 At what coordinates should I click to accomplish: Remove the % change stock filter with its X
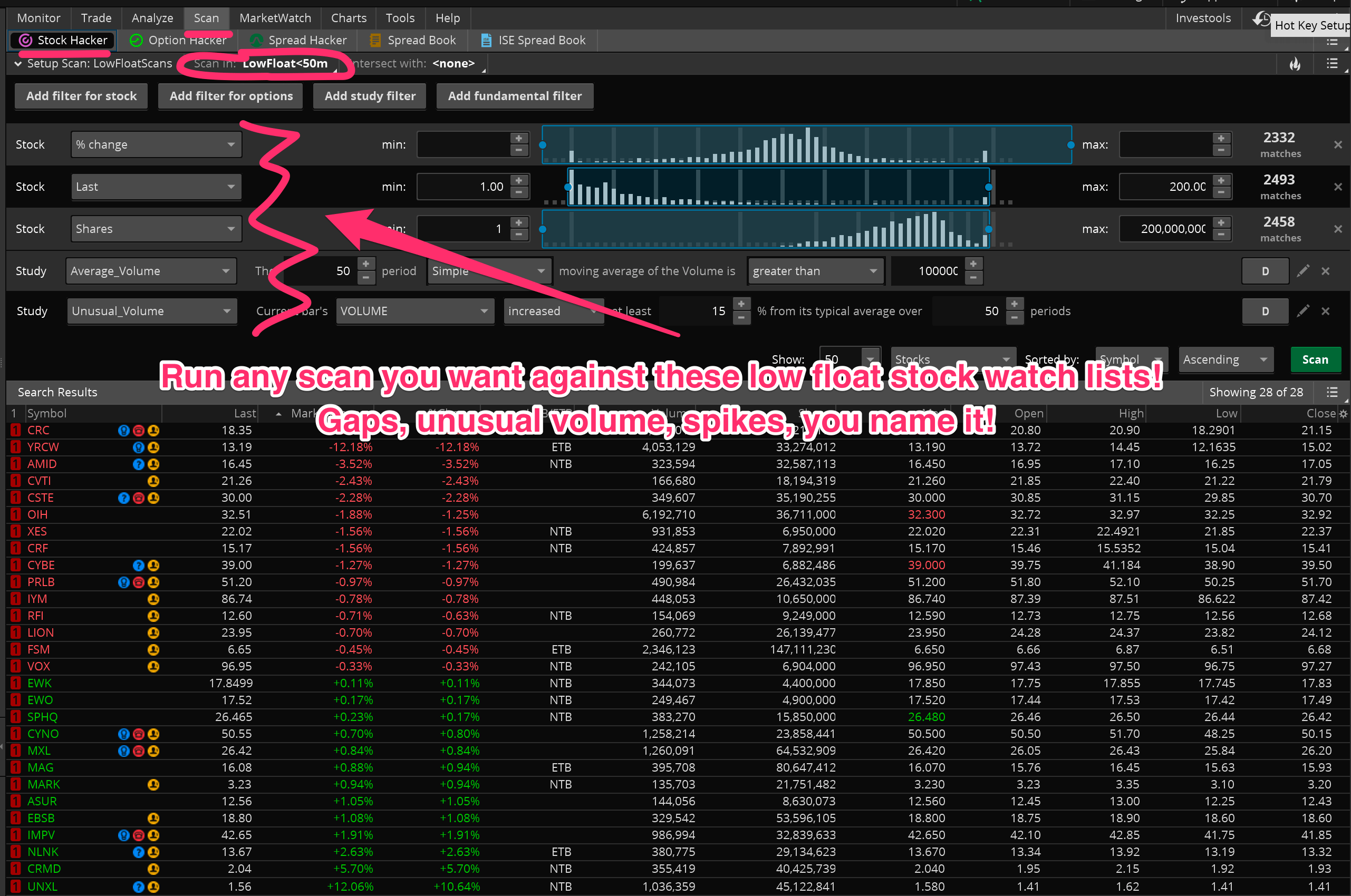coord(1338,144)
